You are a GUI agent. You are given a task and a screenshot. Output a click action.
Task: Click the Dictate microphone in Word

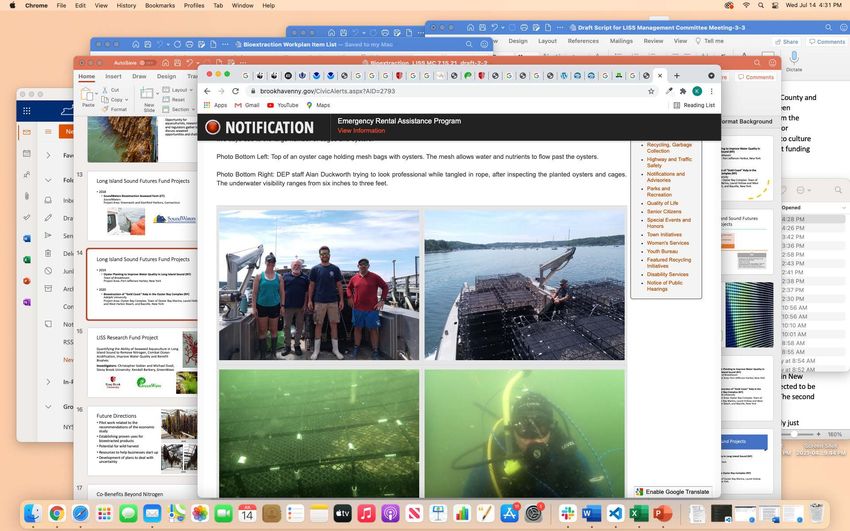pyautogui.click(x=794, y=59)
